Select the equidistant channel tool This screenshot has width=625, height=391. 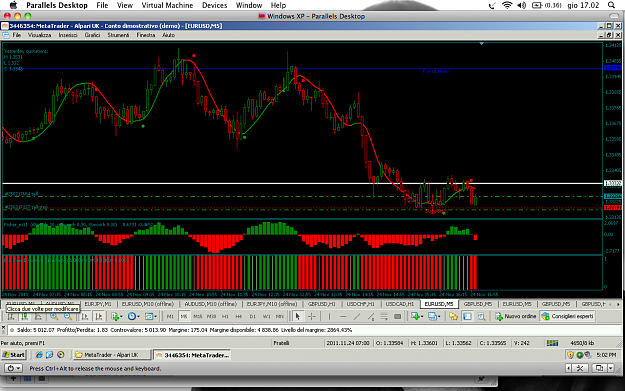pyautogui.click(x=371, y=316)
